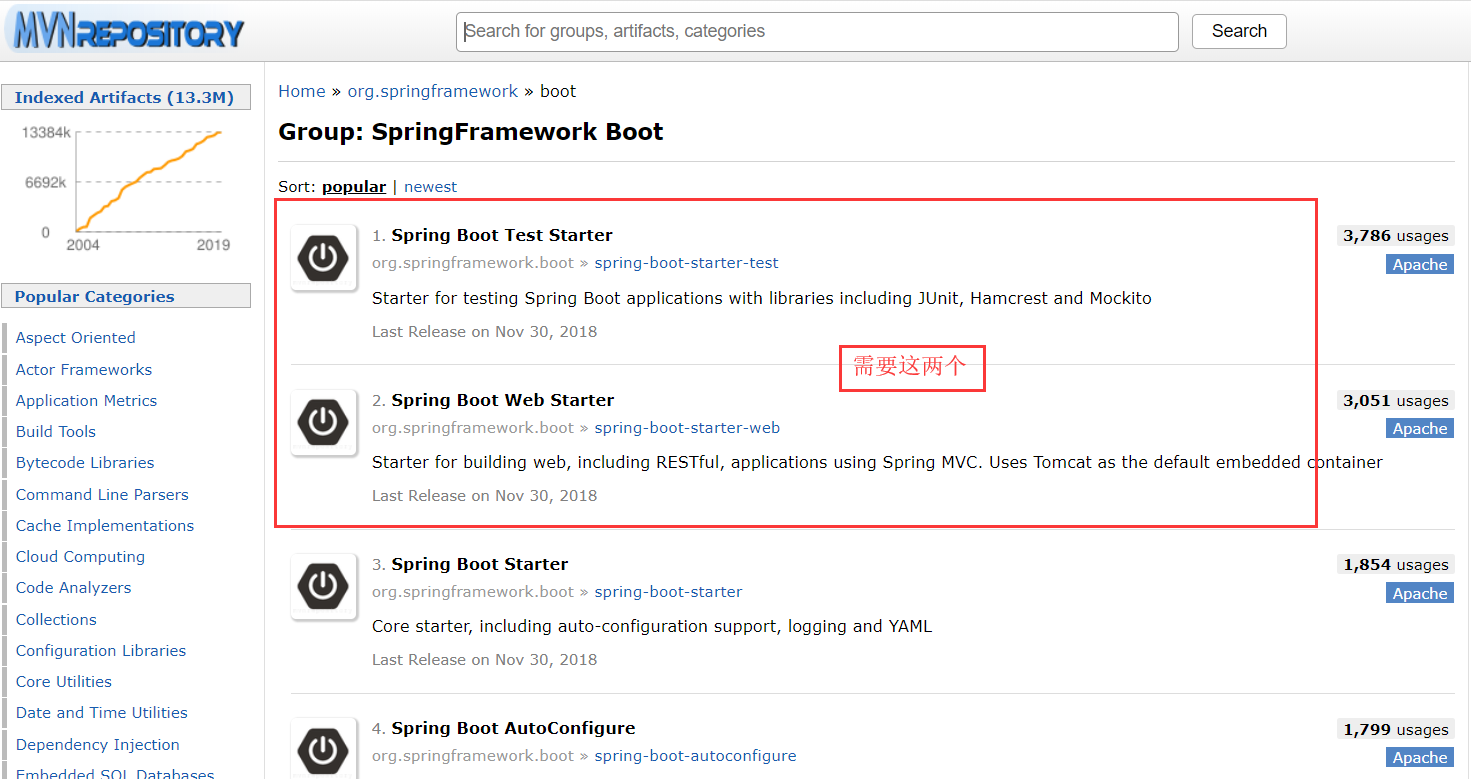The image size is (1471, 779).
Task: Click org.springframework.boot group of AutoConfigure
Action: point(473,756)
